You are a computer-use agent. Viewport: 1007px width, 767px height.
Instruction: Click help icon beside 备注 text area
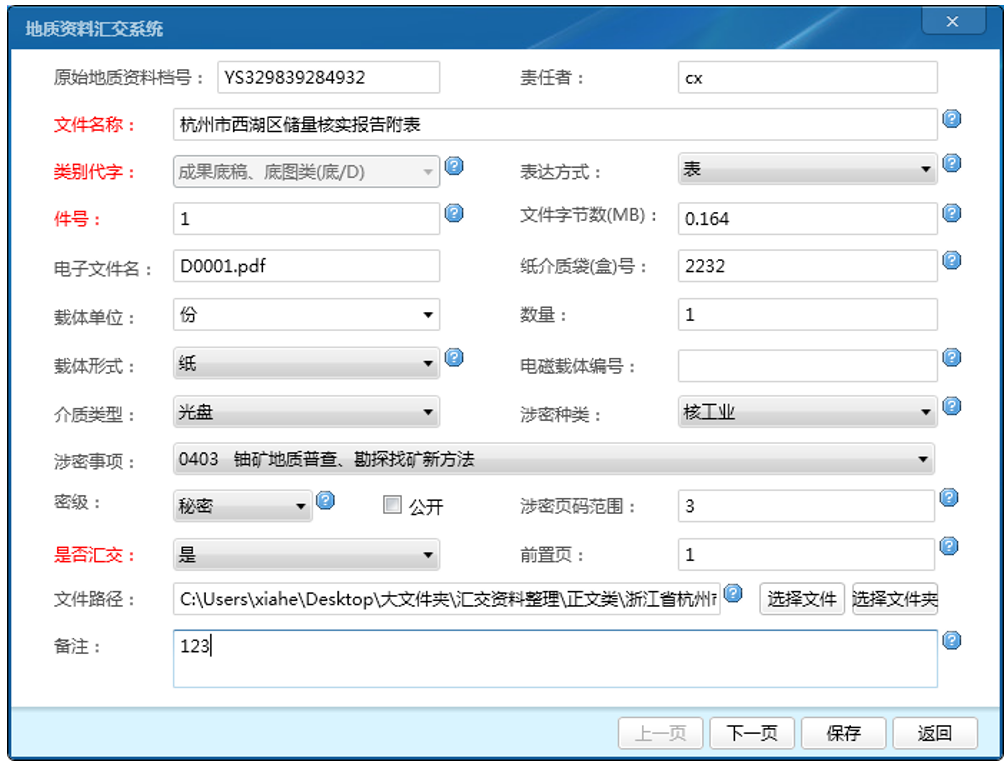click(951, 640)
